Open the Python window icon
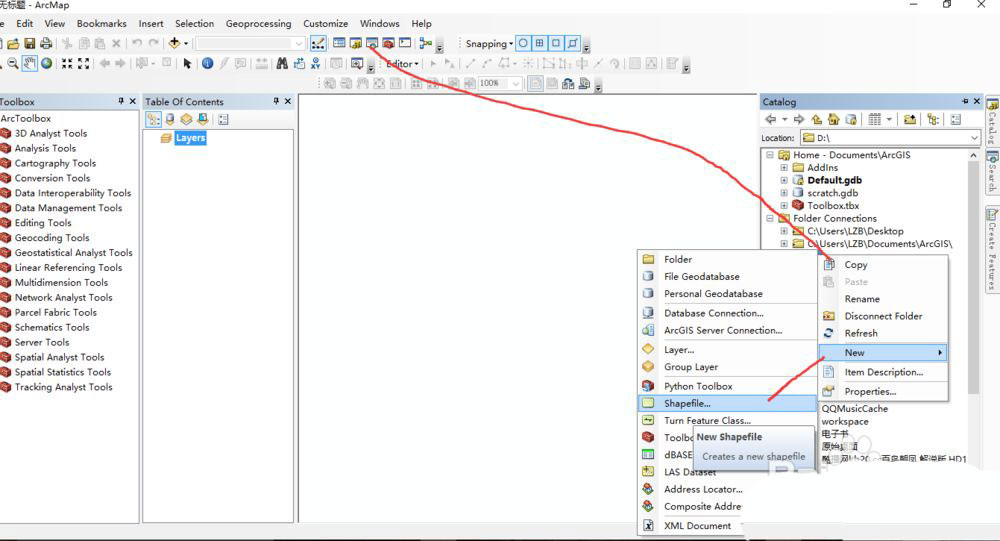The width and height of the screenshot is (1000, 541). 405,43
